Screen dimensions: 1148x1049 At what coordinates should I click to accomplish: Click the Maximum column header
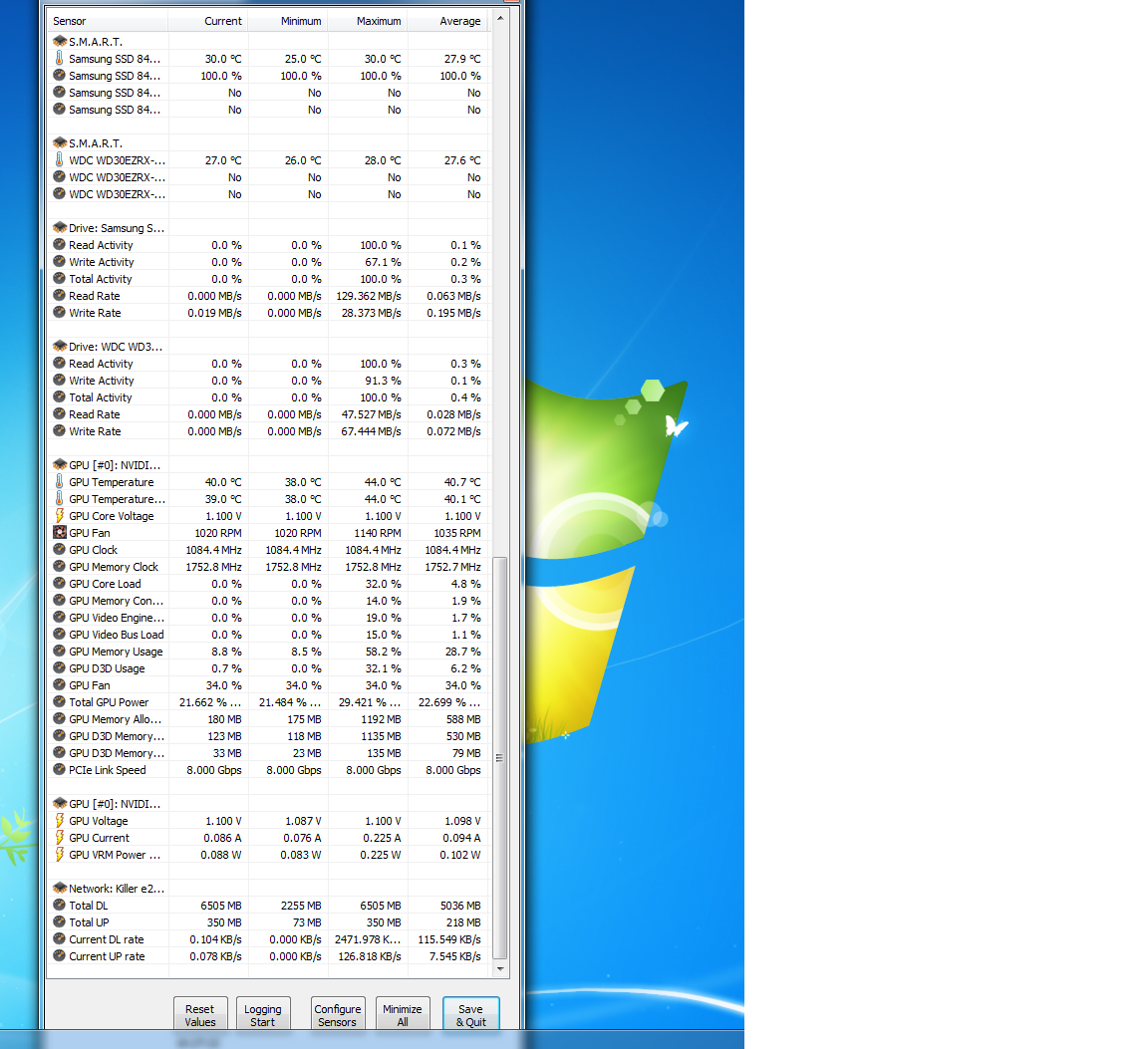click(368, 21)
